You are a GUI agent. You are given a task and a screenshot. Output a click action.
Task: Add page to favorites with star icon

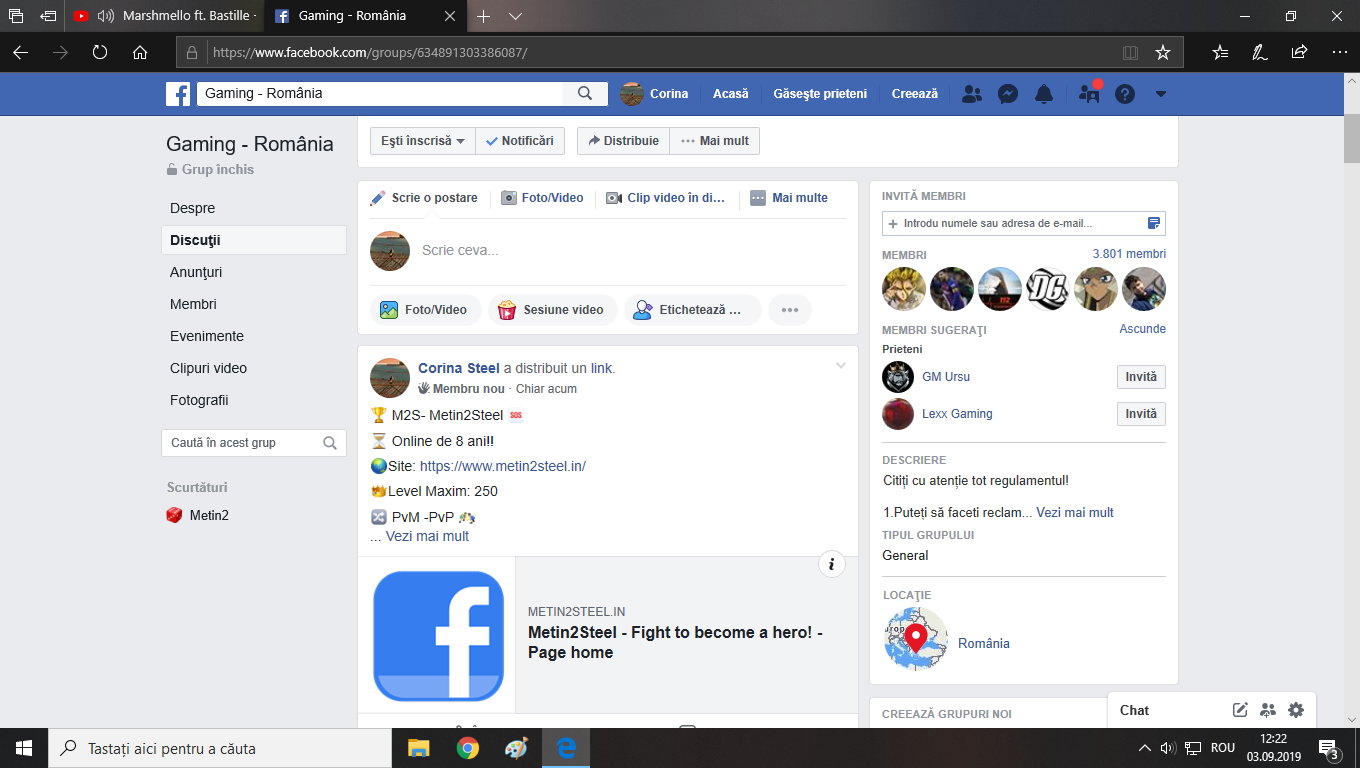pyautogui.click(x=1163, y=52)
